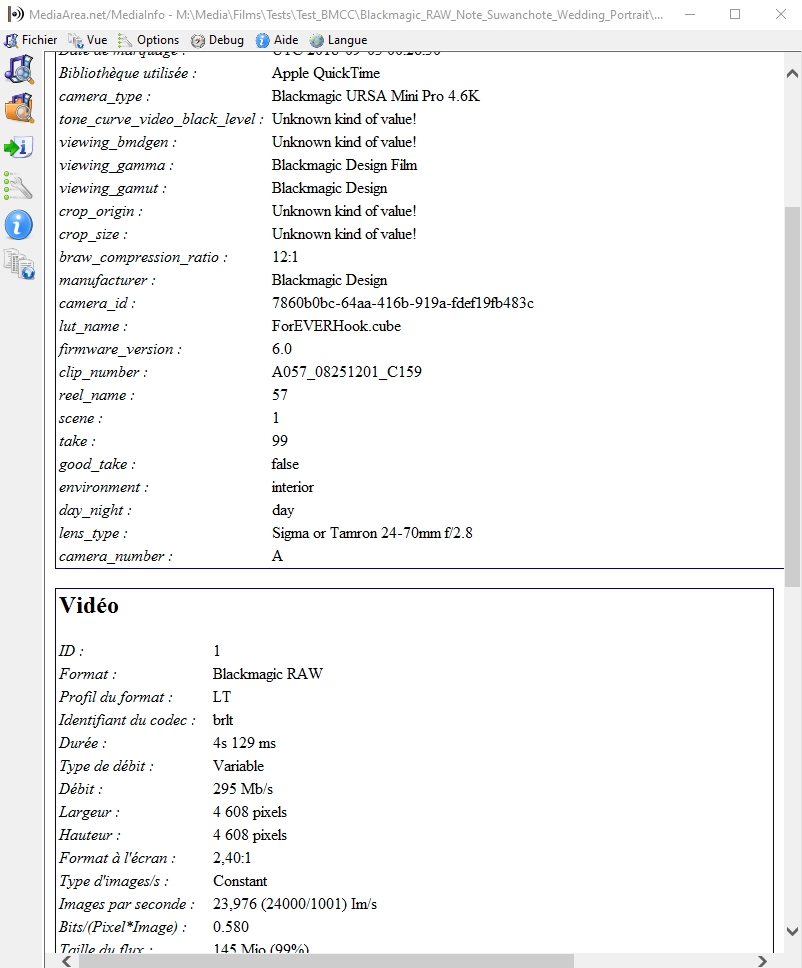Click clip number A057_08251201_C159
Viewport: 802px width, 968px height.
click(347, 372)
